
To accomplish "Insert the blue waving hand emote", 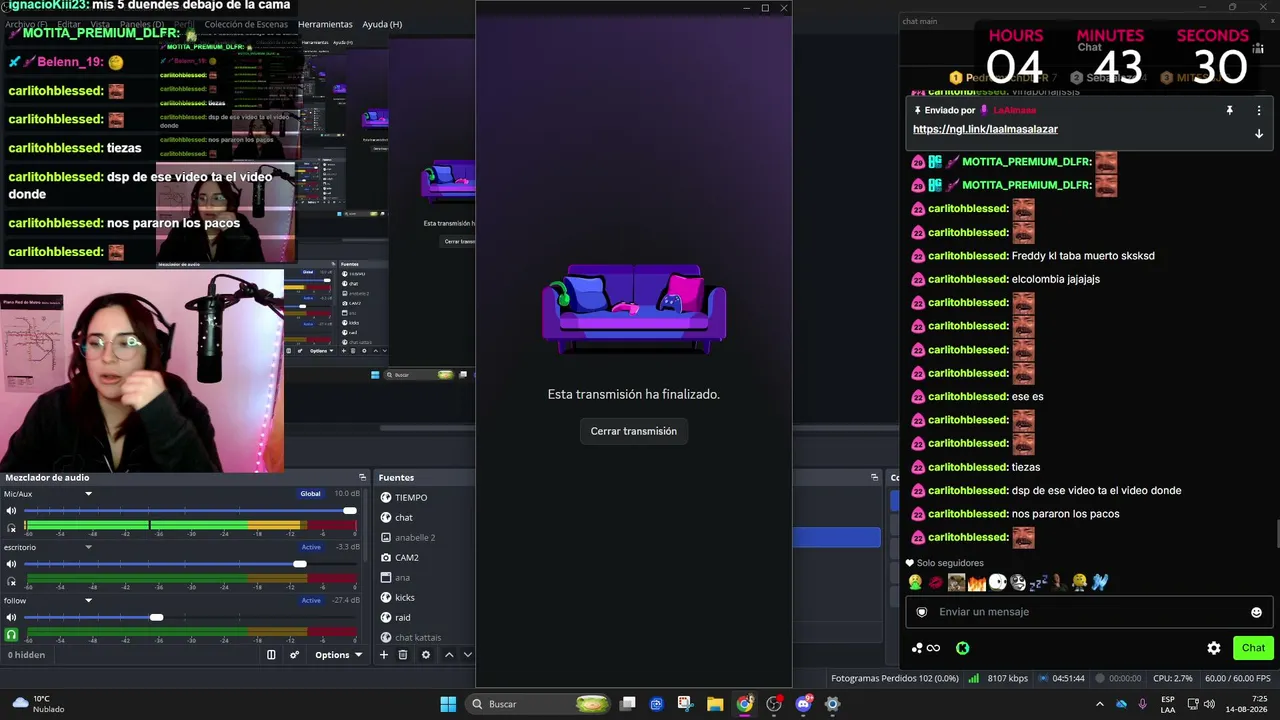I will [1100, 582].
